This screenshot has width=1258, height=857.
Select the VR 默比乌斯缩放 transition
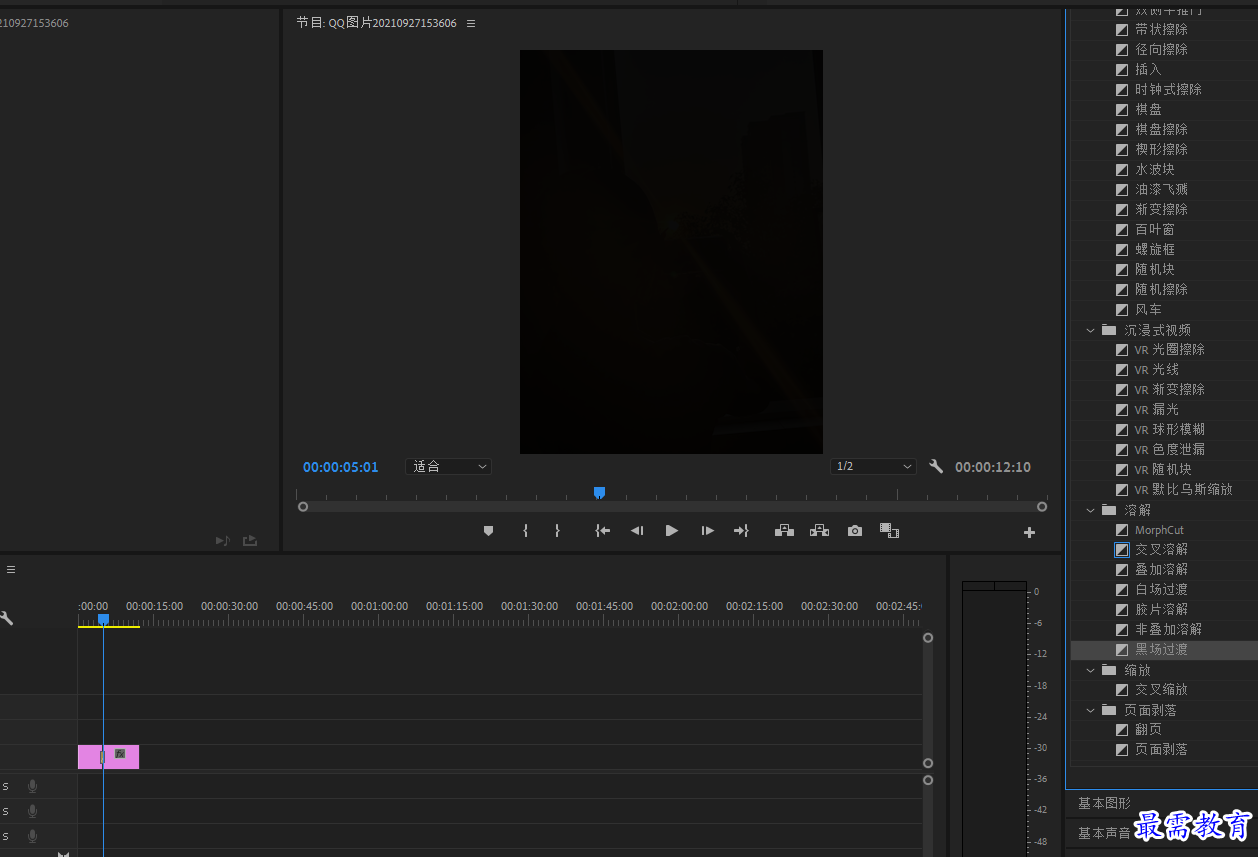(x=1184, y=489)
